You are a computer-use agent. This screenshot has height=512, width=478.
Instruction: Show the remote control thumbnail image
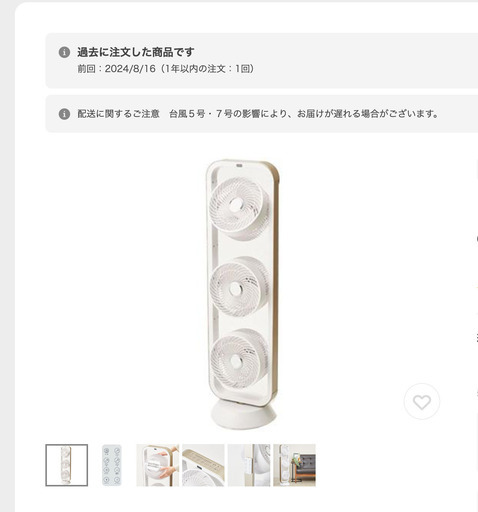coord(112,465)
